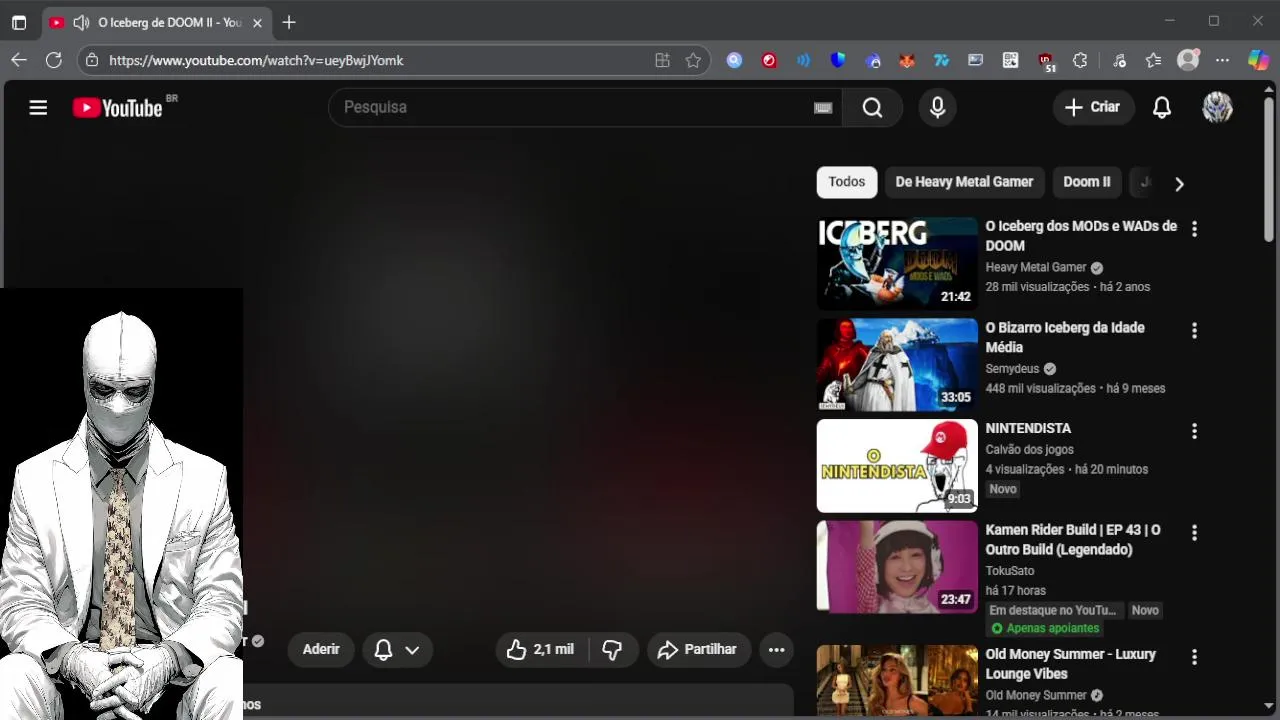Like the video with thumbs up
Screen dimensions: 1280x720
pyautogui.click(x=541, y=649)
